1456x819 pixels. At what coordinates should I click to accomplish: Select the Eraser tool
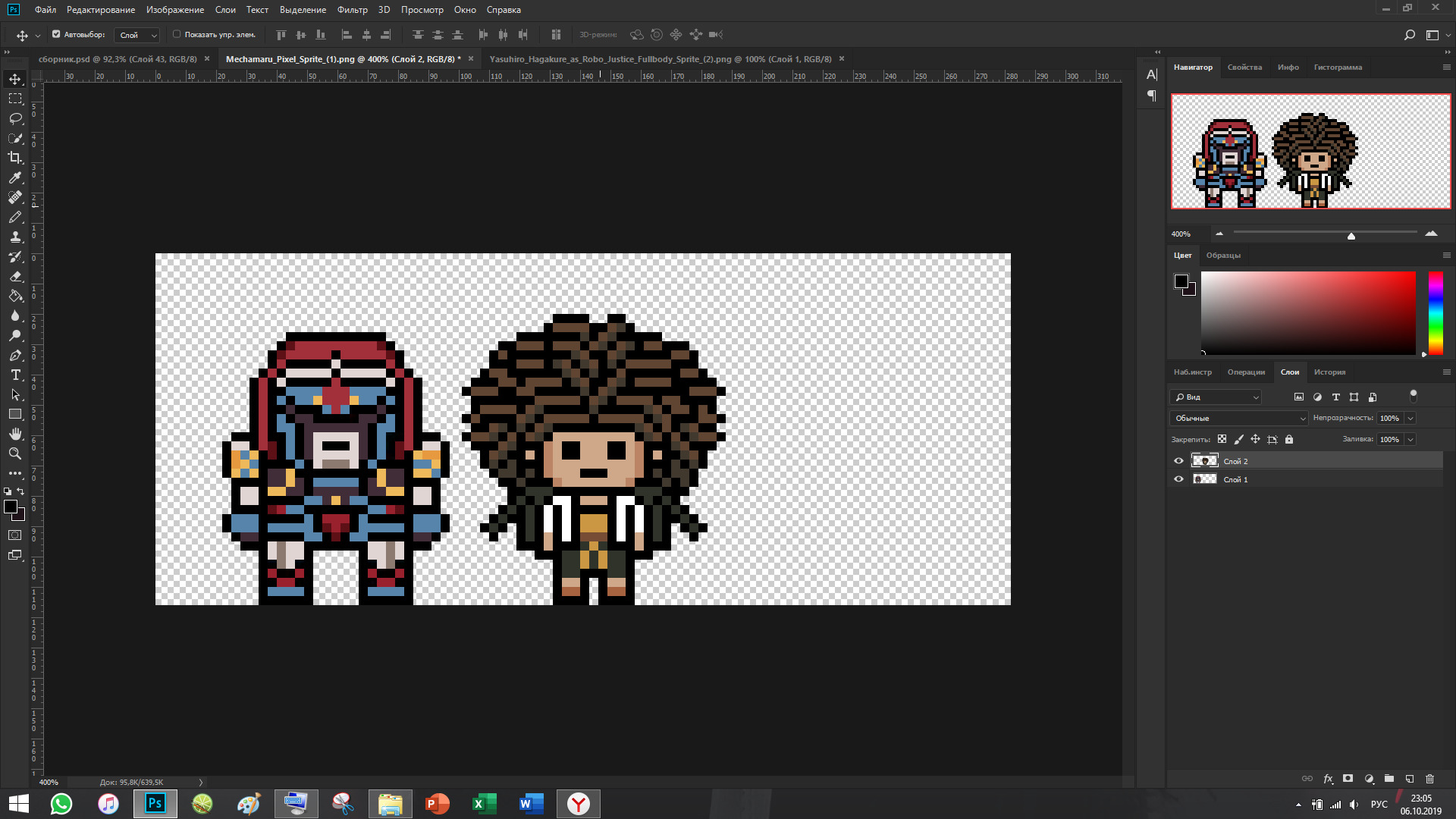coord(15,277)
